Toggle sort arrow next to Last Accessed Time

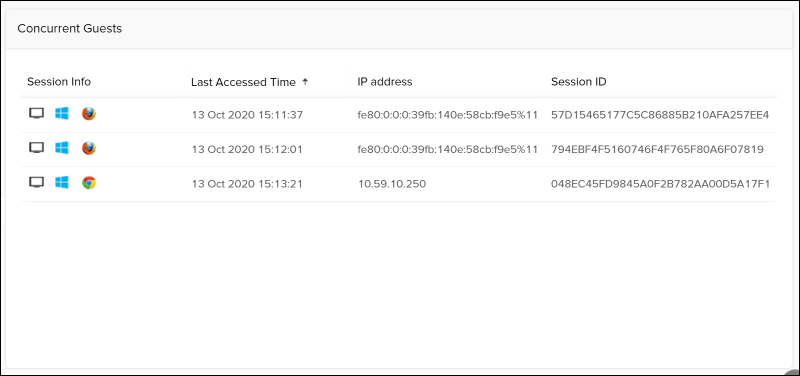coord(305,82)
